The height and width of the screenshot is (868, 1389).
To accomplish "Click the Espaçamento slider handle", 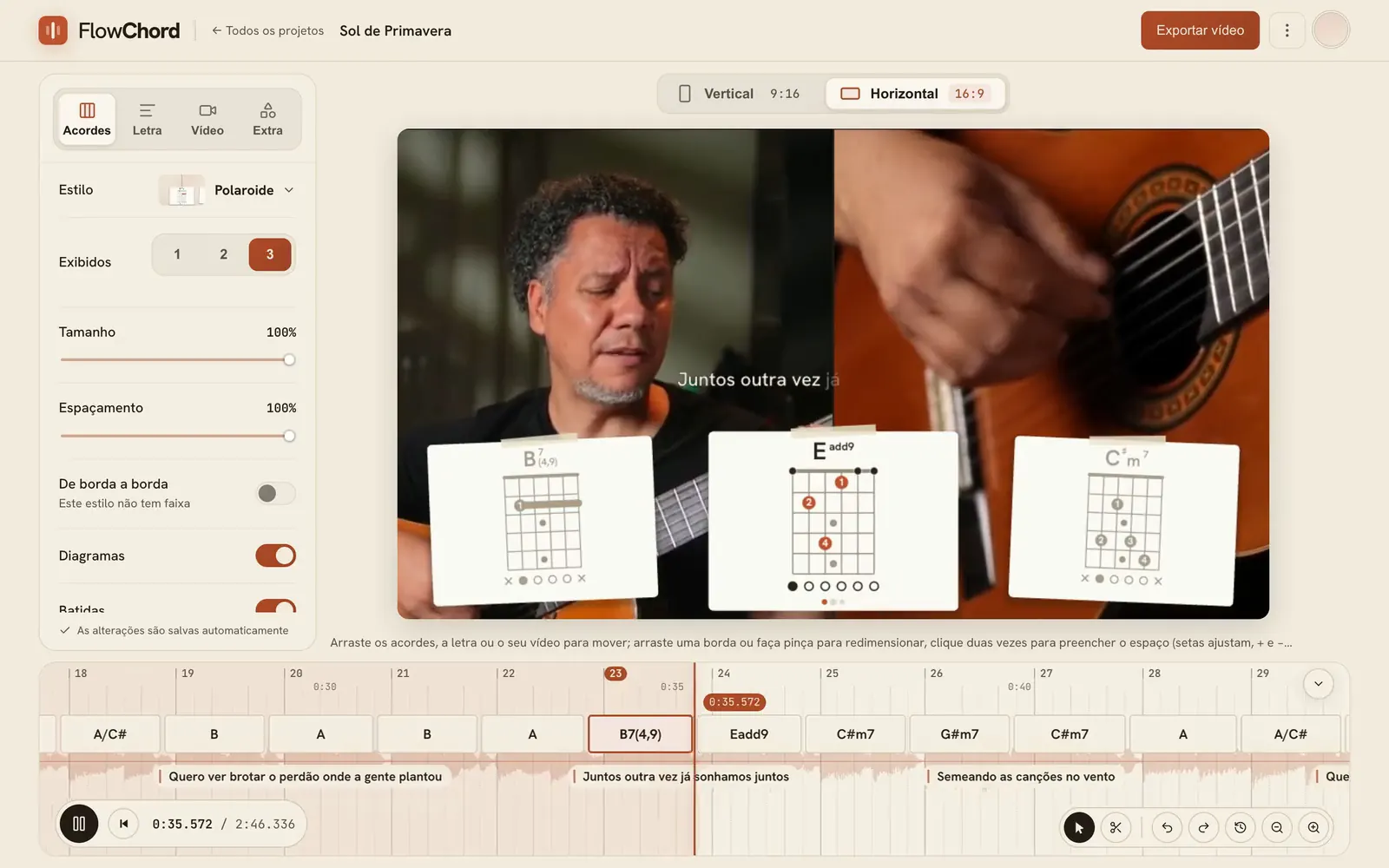I will pyautogui.click(x=289, y=436).
